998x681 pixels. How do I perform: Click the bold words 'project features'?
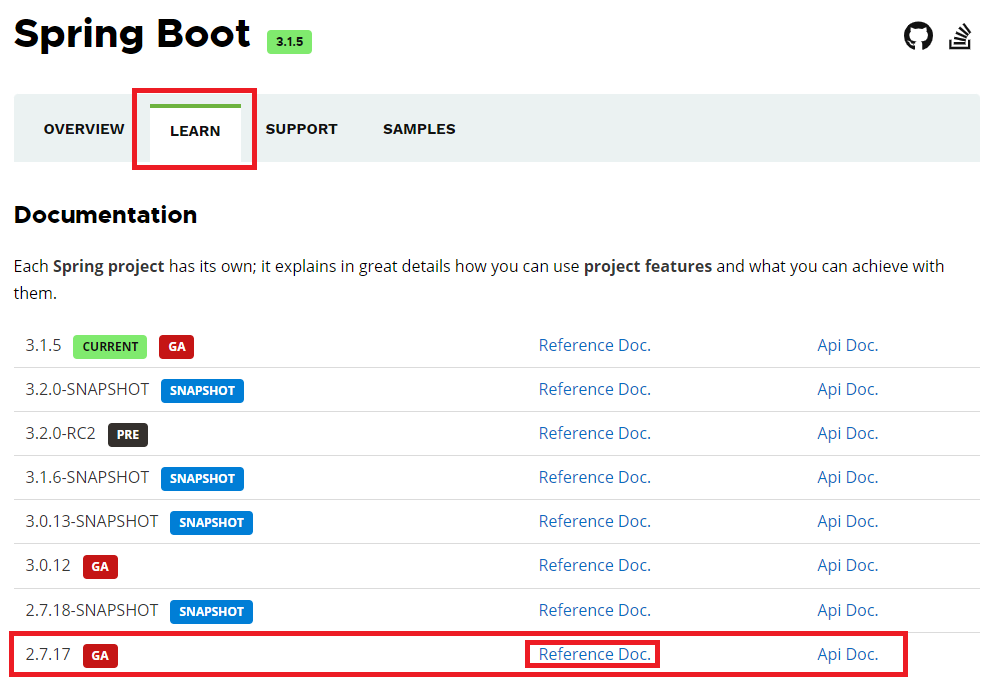(x=648, y=266)
